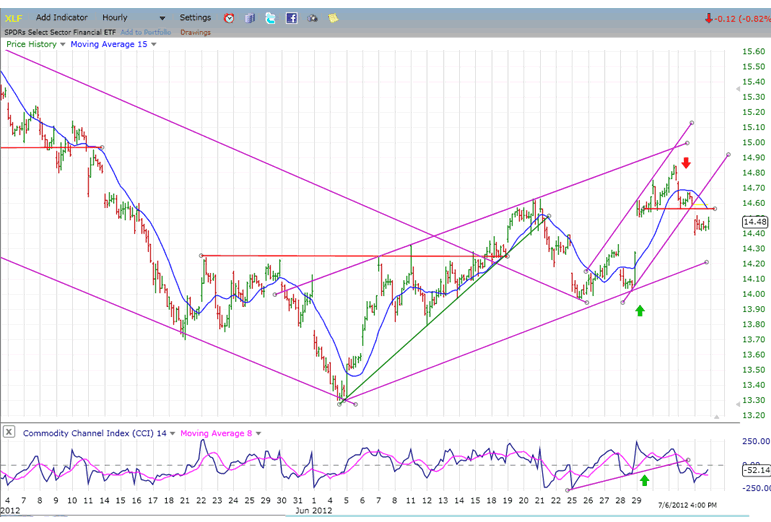Share the chart on Twitter
Image resolution: width=771 pixels, height=522 pixels.
coord(271,18)
